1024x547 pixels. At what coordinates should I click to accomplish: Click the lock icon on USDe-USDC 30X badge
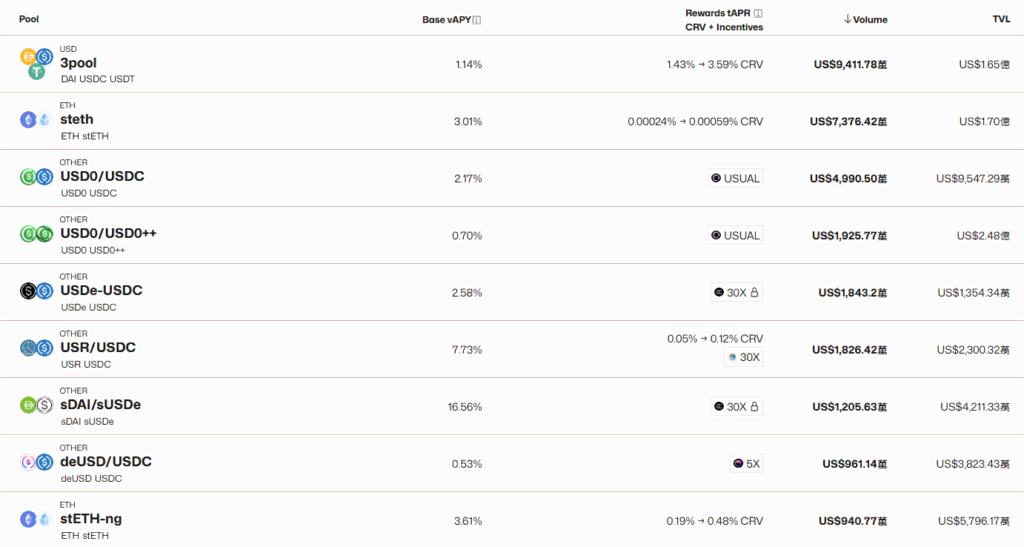[x=755, y=293]
